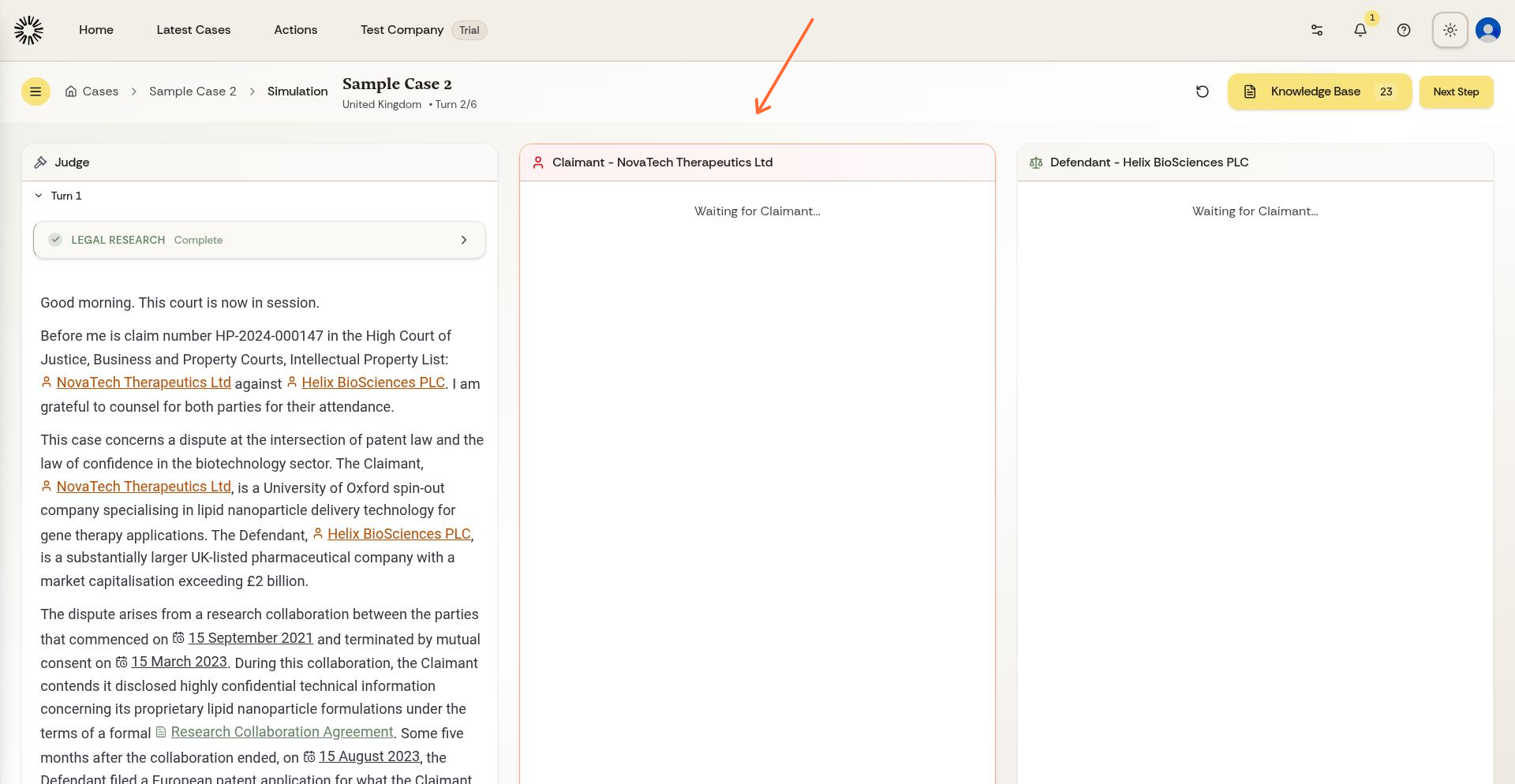The height and width of the screenshot is (784, 1515).
Task: Open the user profile avatar
Action: point(1487,30)
